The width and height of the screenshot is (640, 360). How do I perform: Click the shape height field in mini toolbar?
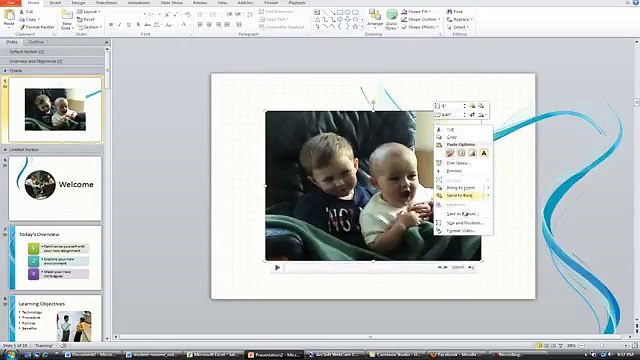pos(453,106)
